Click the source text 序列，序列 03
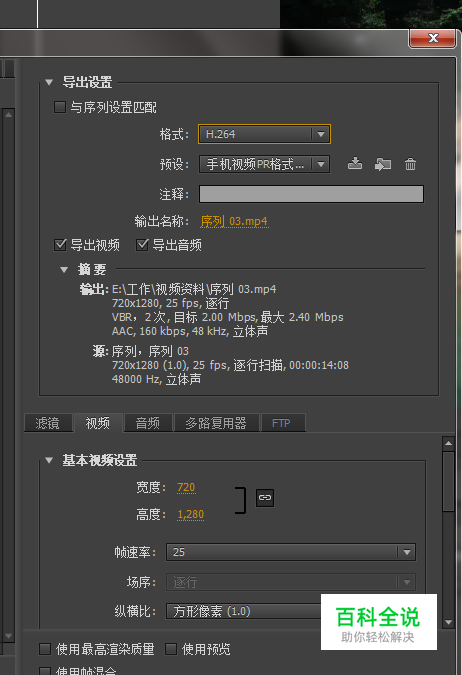This screenshot has width=462, height=675. pyautogui.click(x=150, y=351)
